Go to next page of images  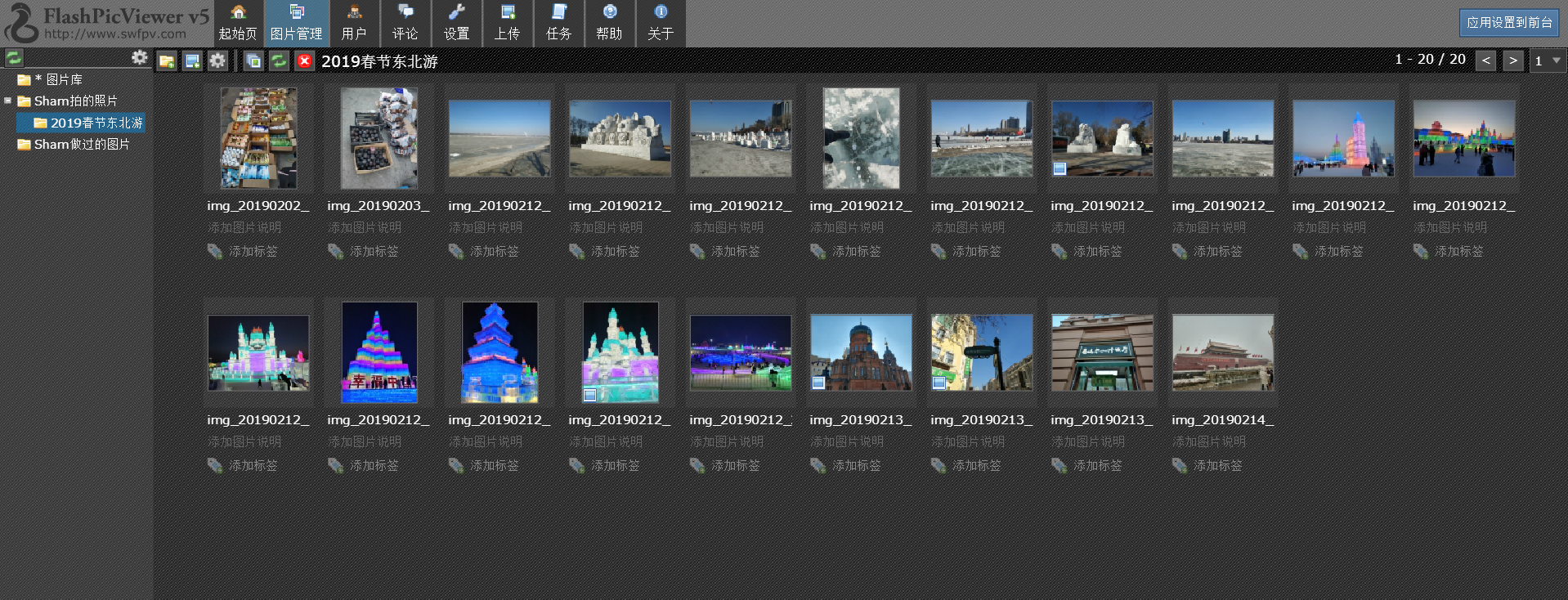pos(1513,60)
